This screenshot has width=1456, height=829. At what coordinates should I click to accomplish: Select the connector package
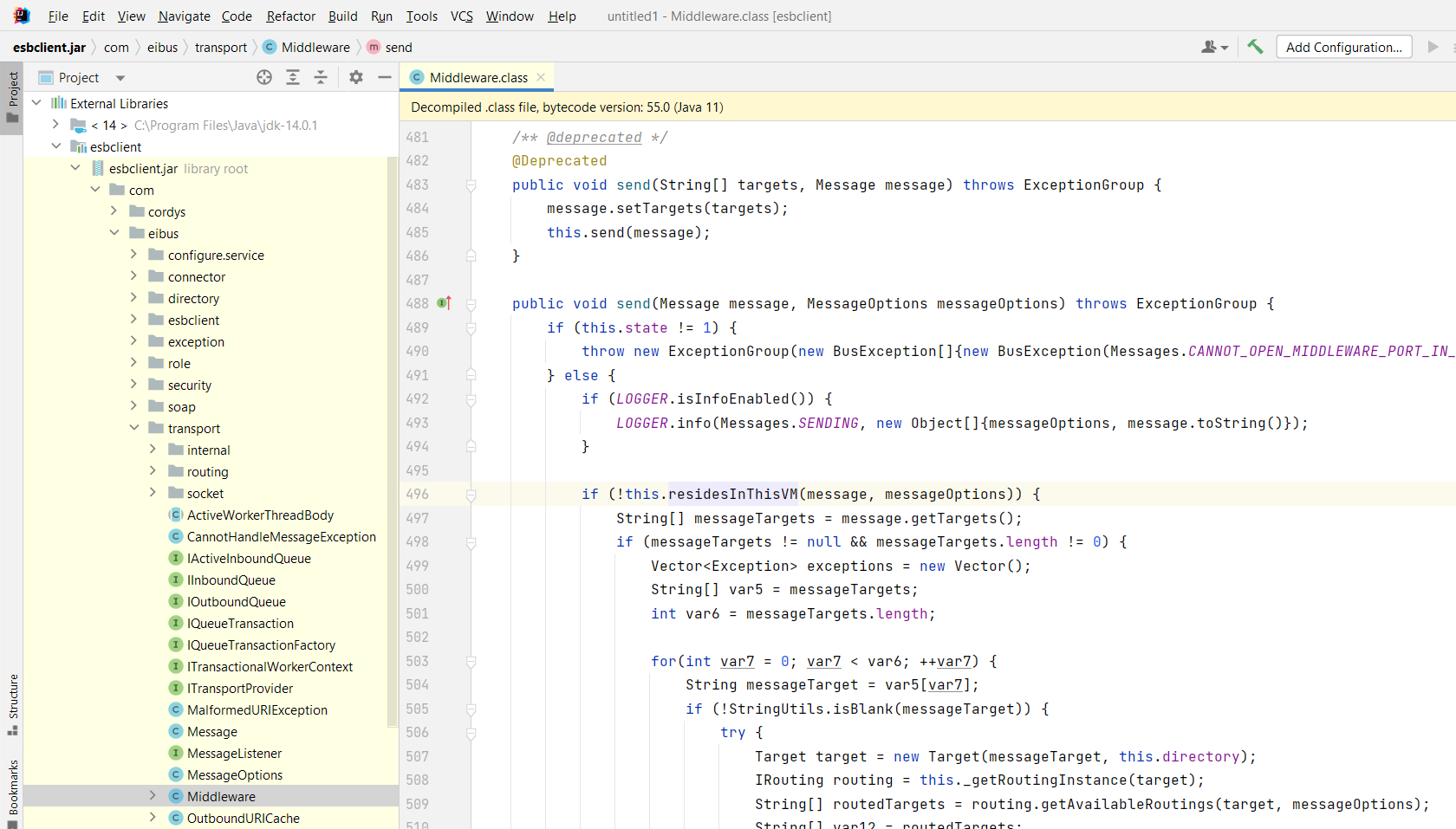pyautogui.click(x=197, y=276)
